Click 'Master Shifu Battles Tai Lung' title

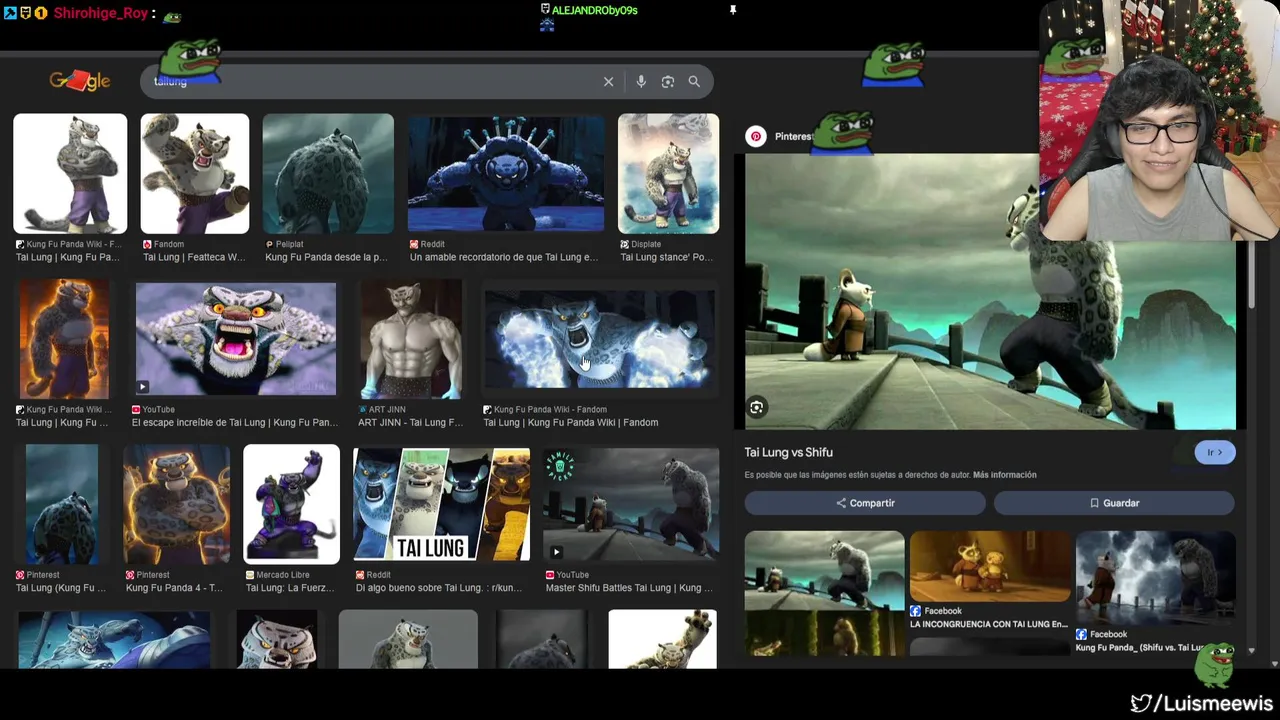[x=629, y=588]
